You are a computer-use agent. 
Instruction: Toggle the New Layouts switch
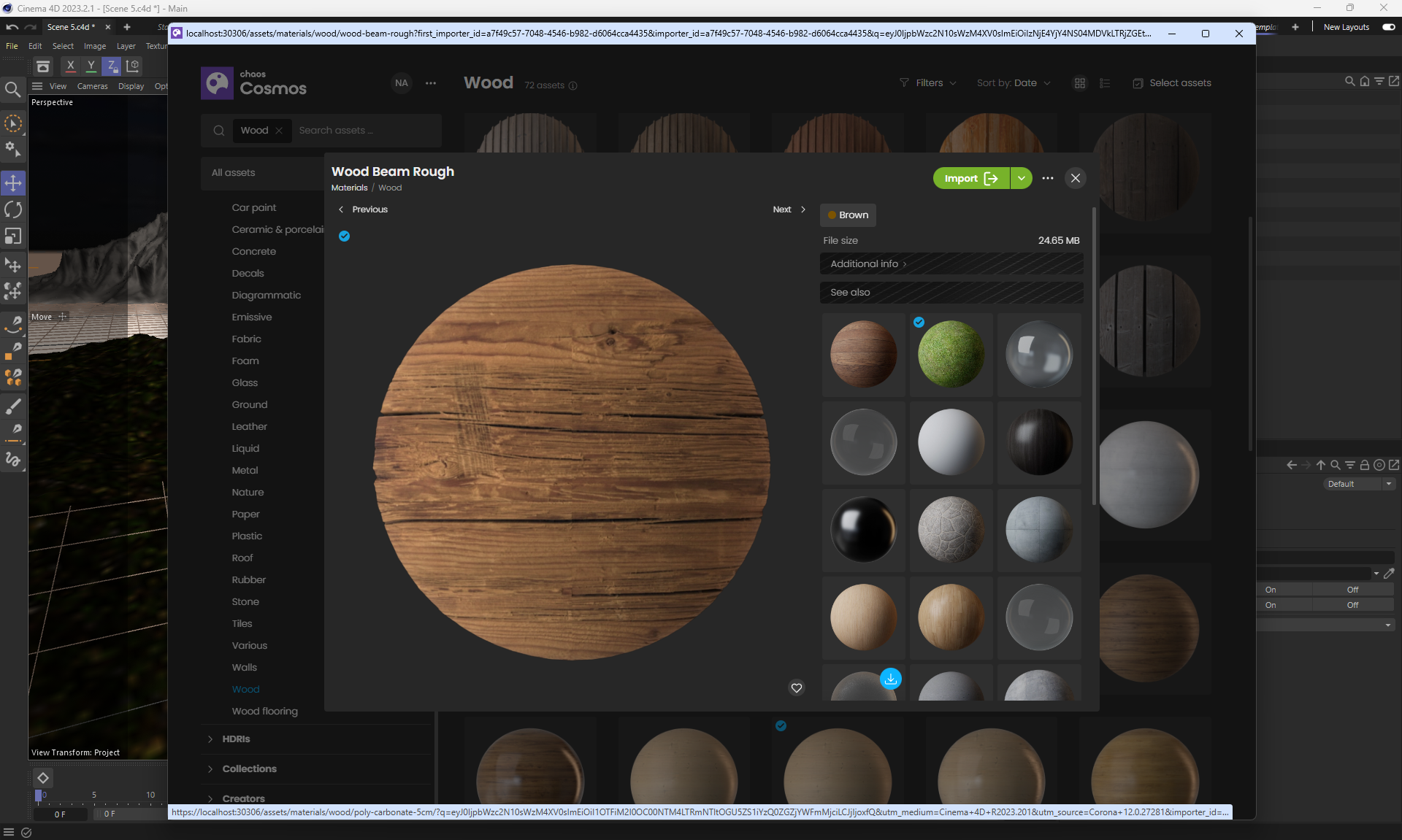coord(1388,27)
